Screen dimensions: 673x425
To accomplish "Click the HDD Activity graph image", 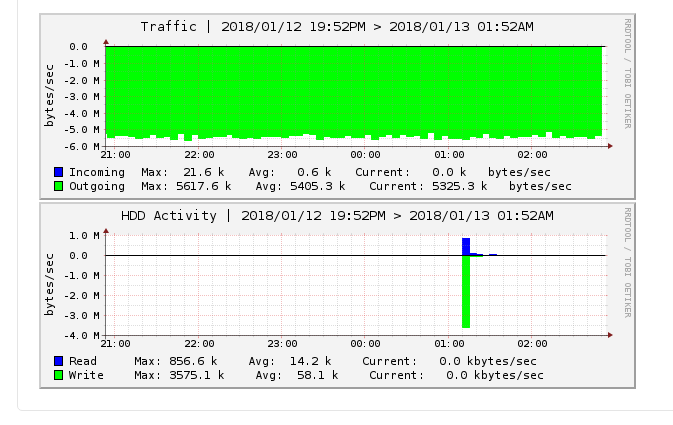I will pos(337,295).
